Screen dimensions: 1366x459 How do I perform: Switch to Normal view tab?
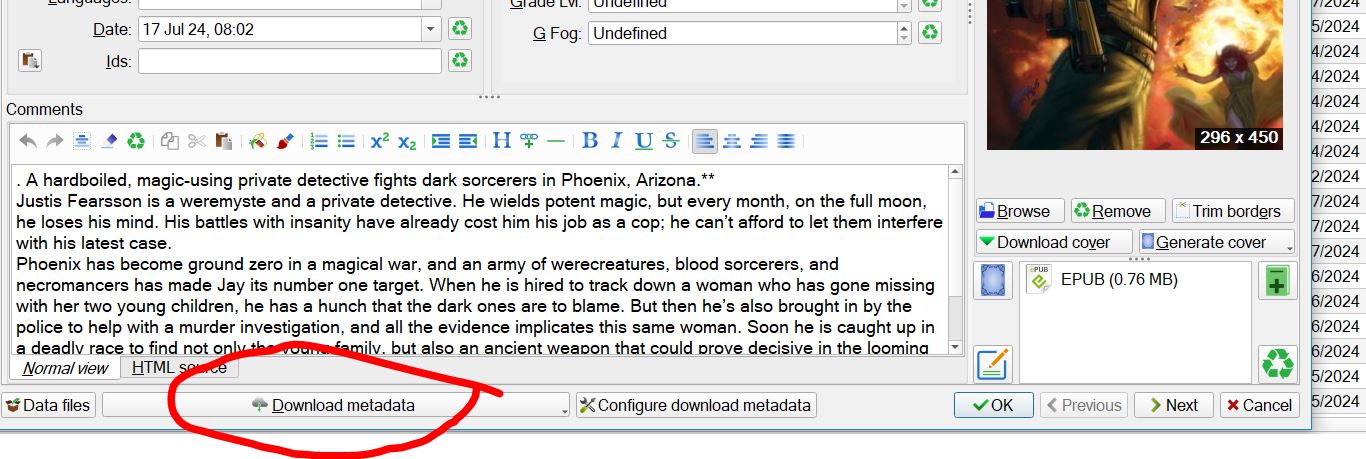click(x=65, y=368)
